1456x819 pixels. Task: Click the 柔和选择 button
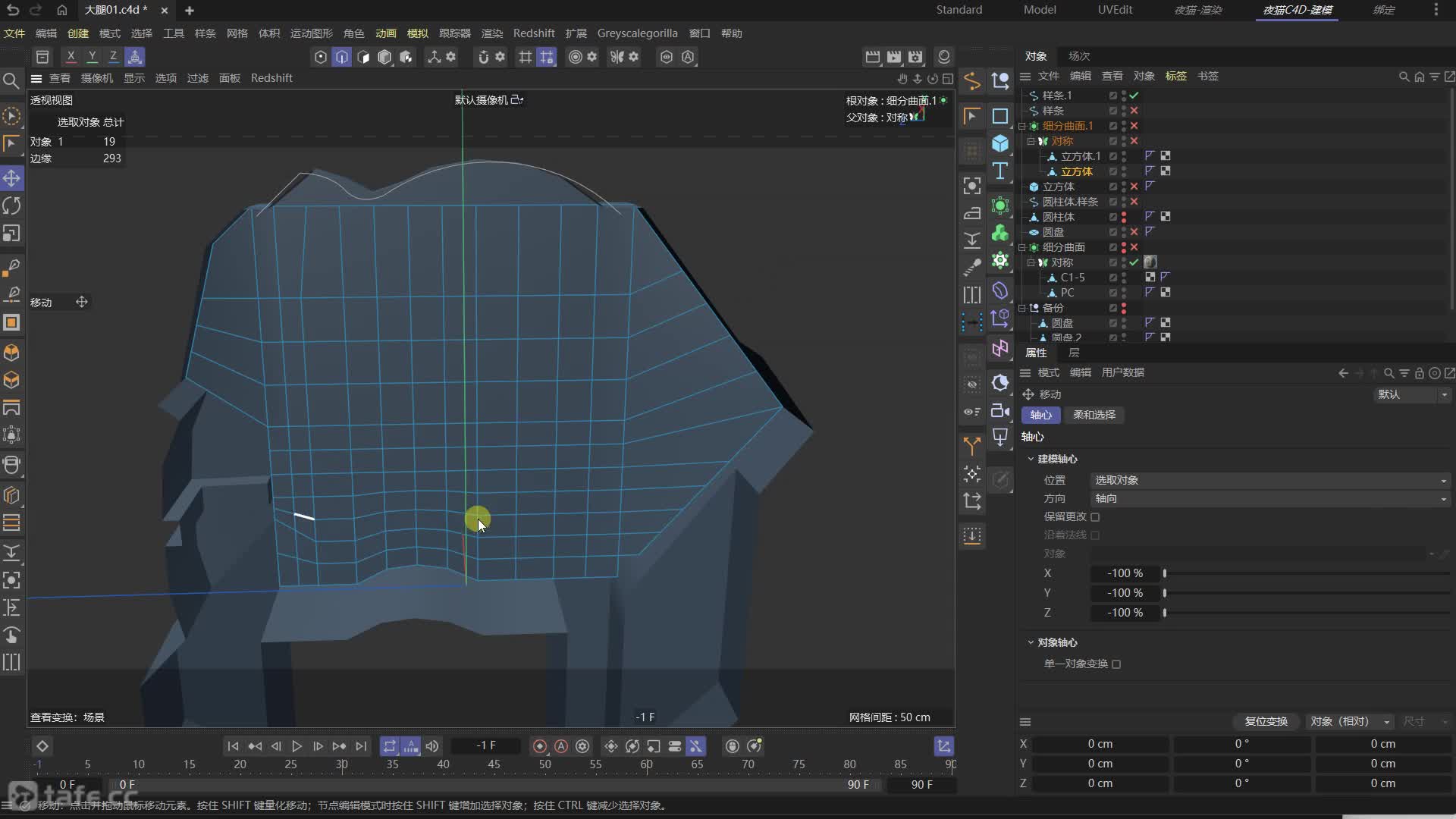pos(1094,415)
